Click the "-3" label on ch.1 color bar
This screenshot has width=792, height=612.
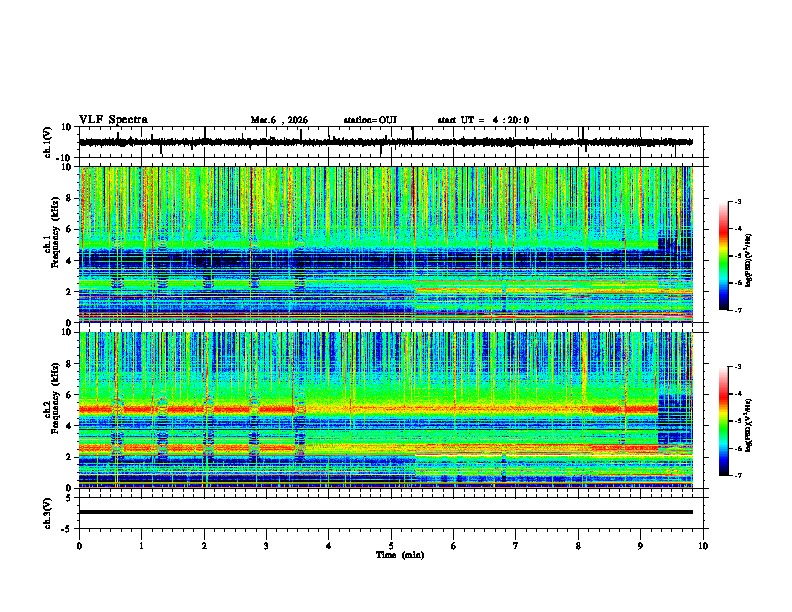click(x=737, y=202)
